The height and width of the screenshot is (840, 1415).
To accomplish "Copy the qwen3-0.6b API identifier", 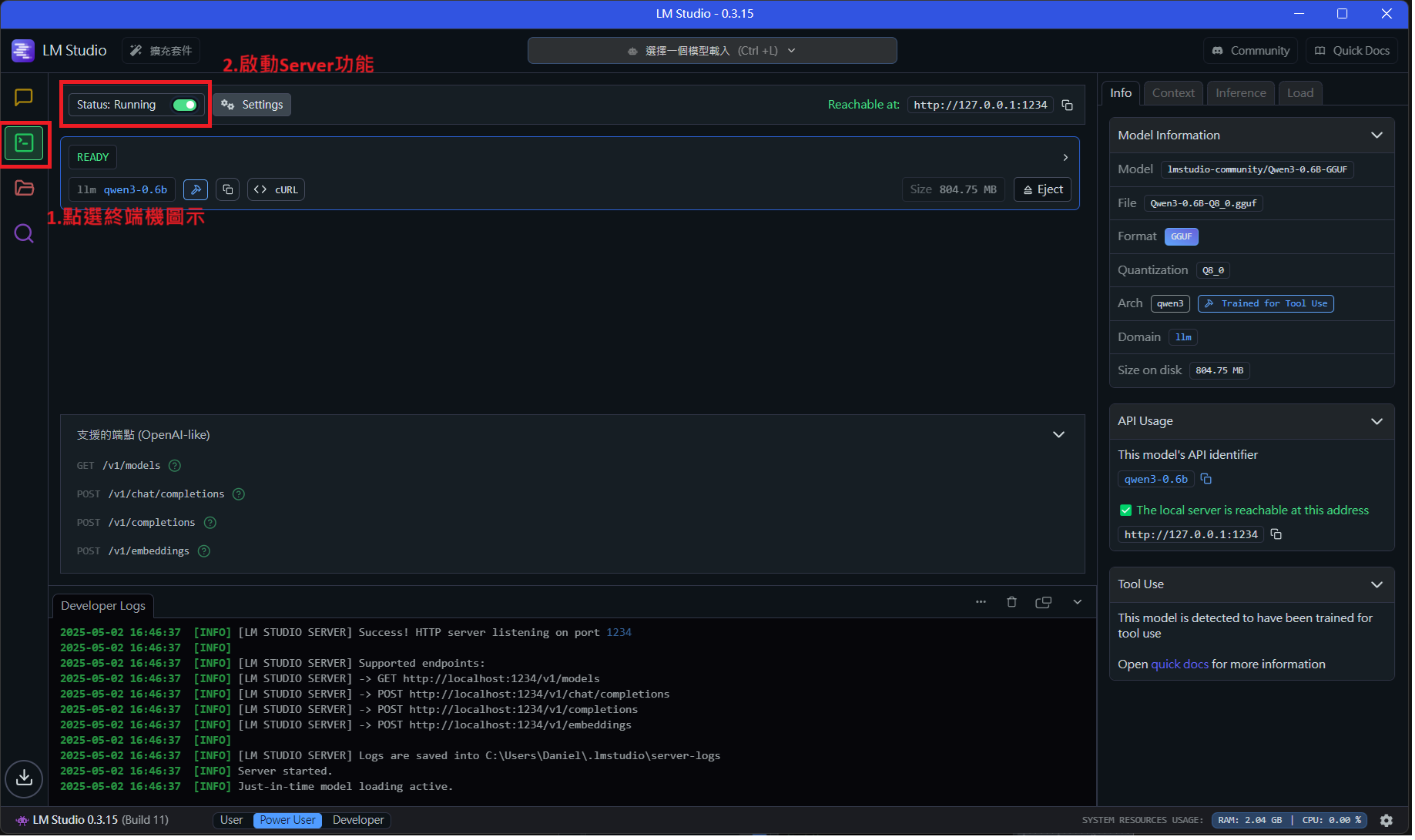I will pos(1206,479).
